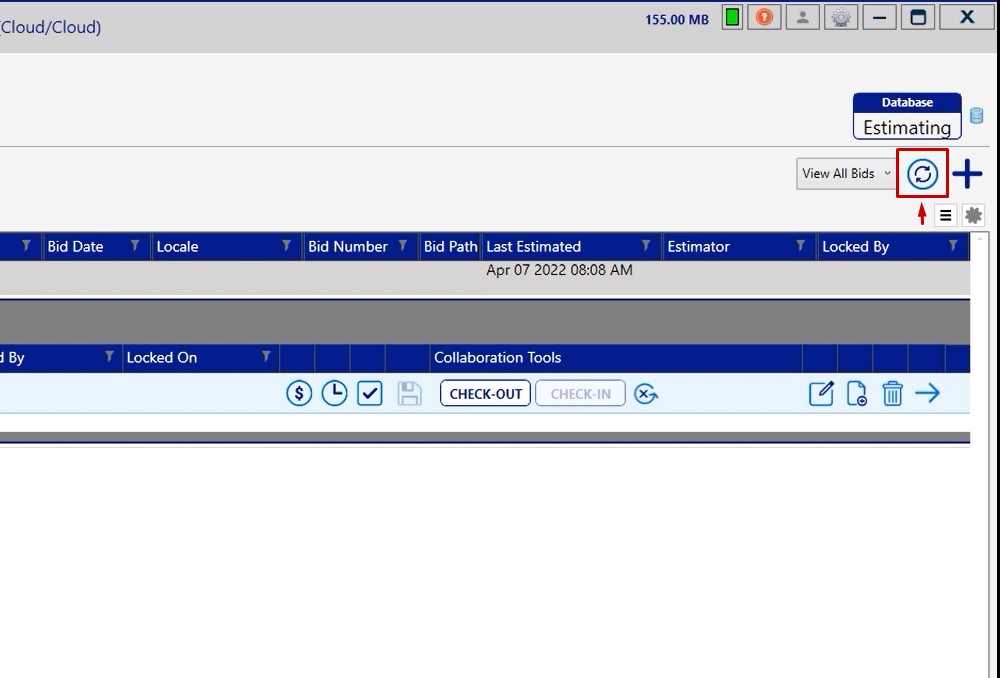The height and width of the screenshot is (678, 1000).
Task: Toggle the blue checkmark box in bid row
Action: tap(370, 394)
